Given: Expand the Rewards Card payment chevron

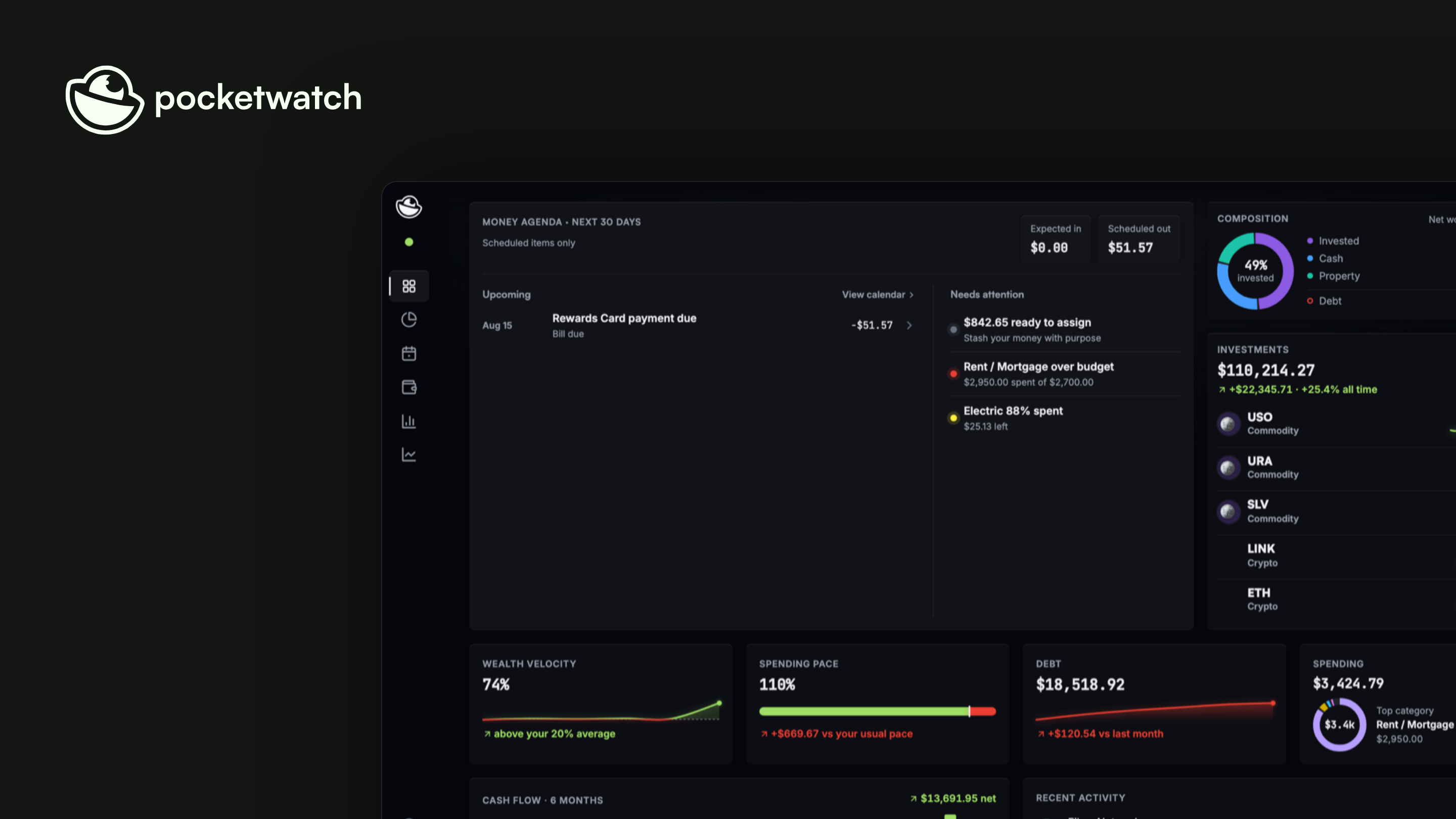Looking at the screenshot, I should point(909,325).
